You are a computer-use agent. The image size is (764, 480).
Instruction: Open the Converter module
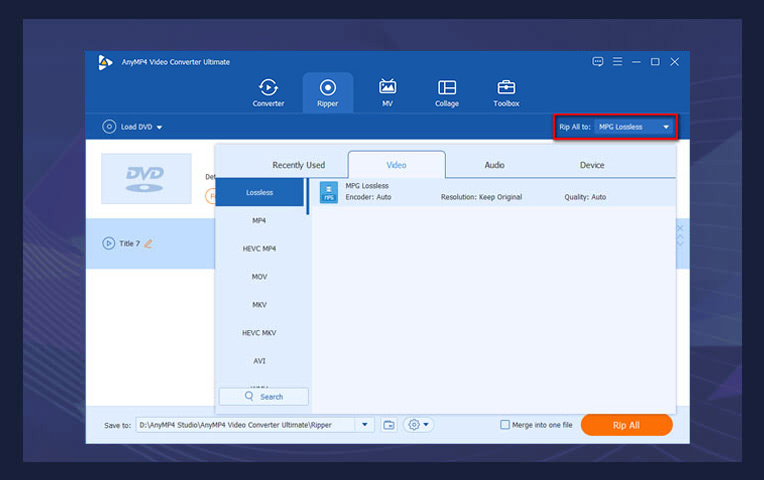(x=268, y=92)
